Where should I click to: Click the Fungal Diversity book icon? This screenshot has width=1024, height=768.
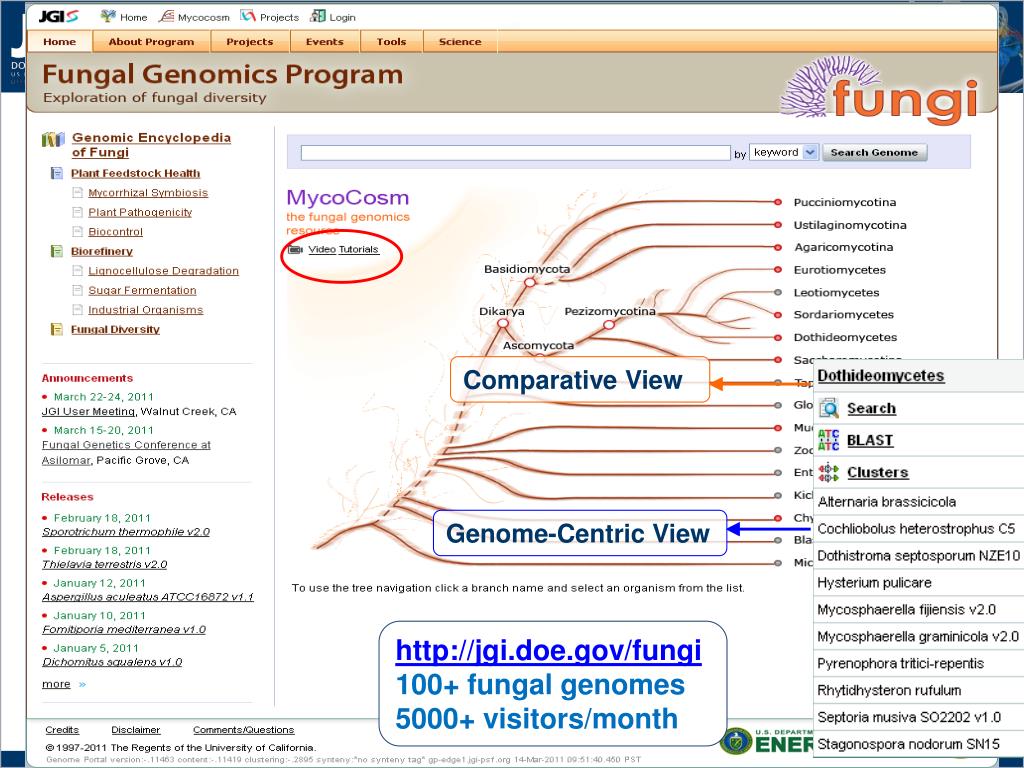[x=57, y=329]
